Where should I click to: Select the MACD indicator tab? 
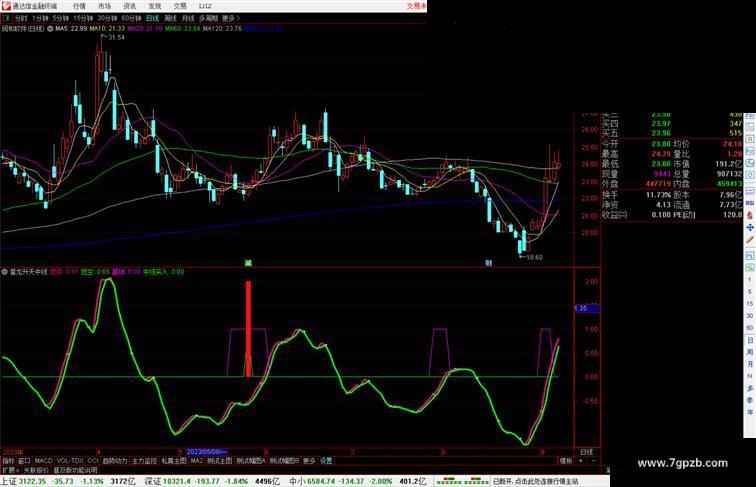[x=43, y=461]
